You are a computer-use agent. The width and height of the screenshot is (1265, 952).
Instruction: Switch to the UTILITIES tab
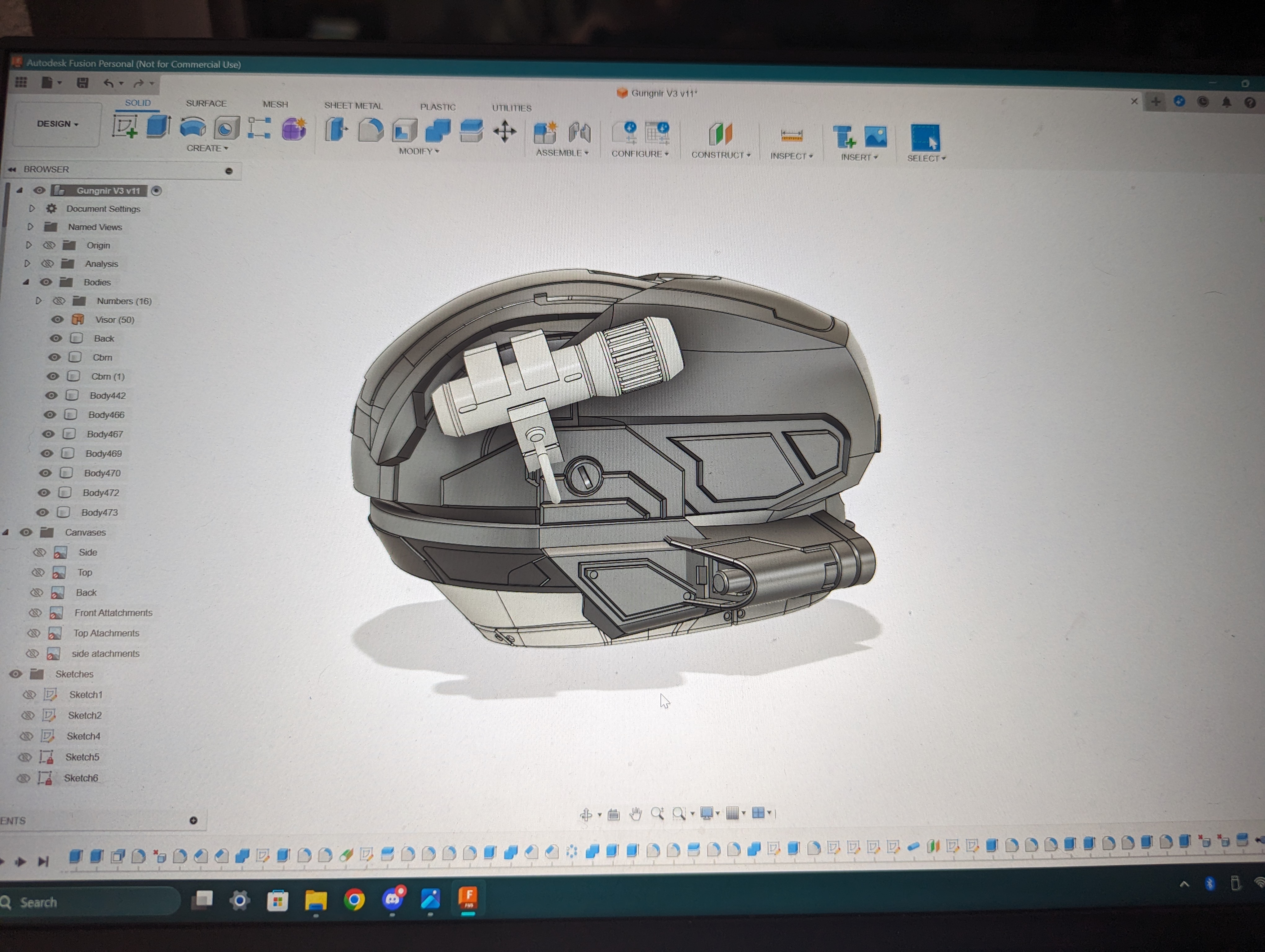512,108
